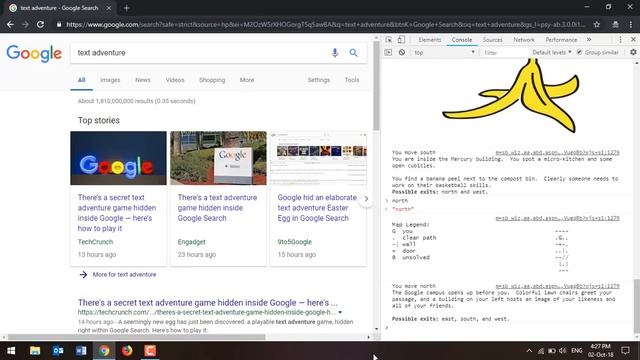Click the console vertical scrollbar thumb
The image size is (640, 360).
[636, 307]
